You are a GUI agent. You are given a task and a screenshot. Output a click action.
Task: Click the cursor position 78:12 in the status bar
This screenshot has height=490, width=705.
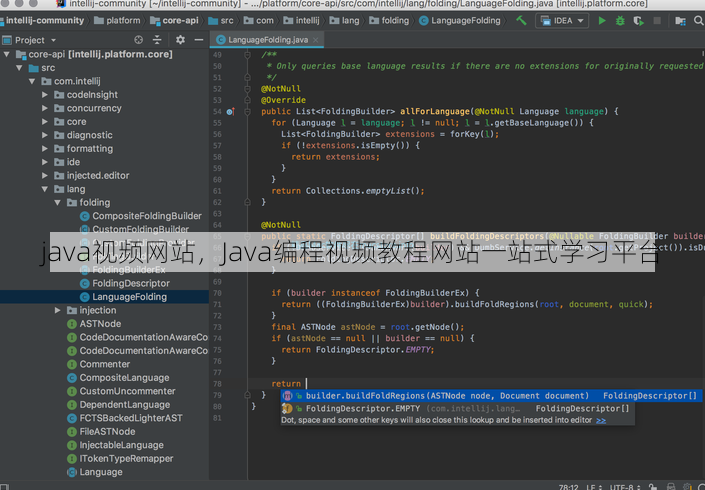[x=568, y=487]
